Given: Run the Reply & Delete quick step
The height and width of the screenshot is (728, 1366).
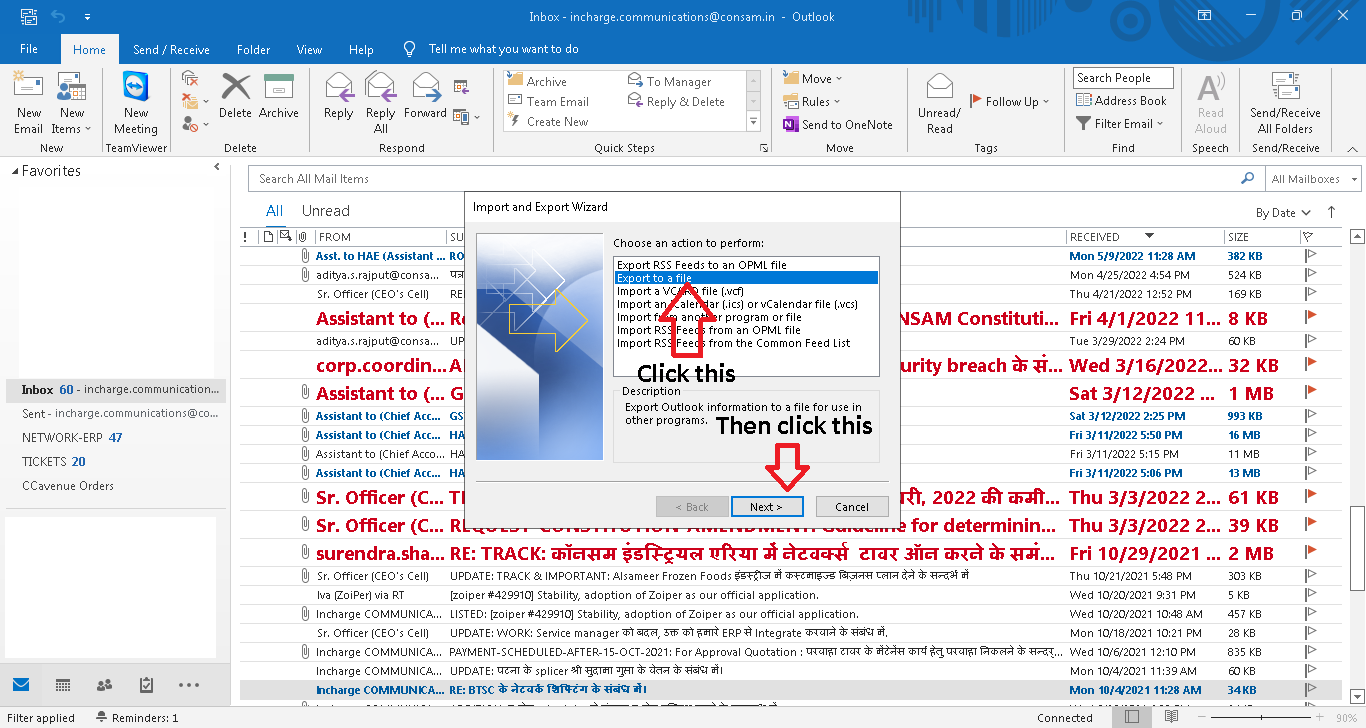Looking at the screenshot, I should [676, 101].
